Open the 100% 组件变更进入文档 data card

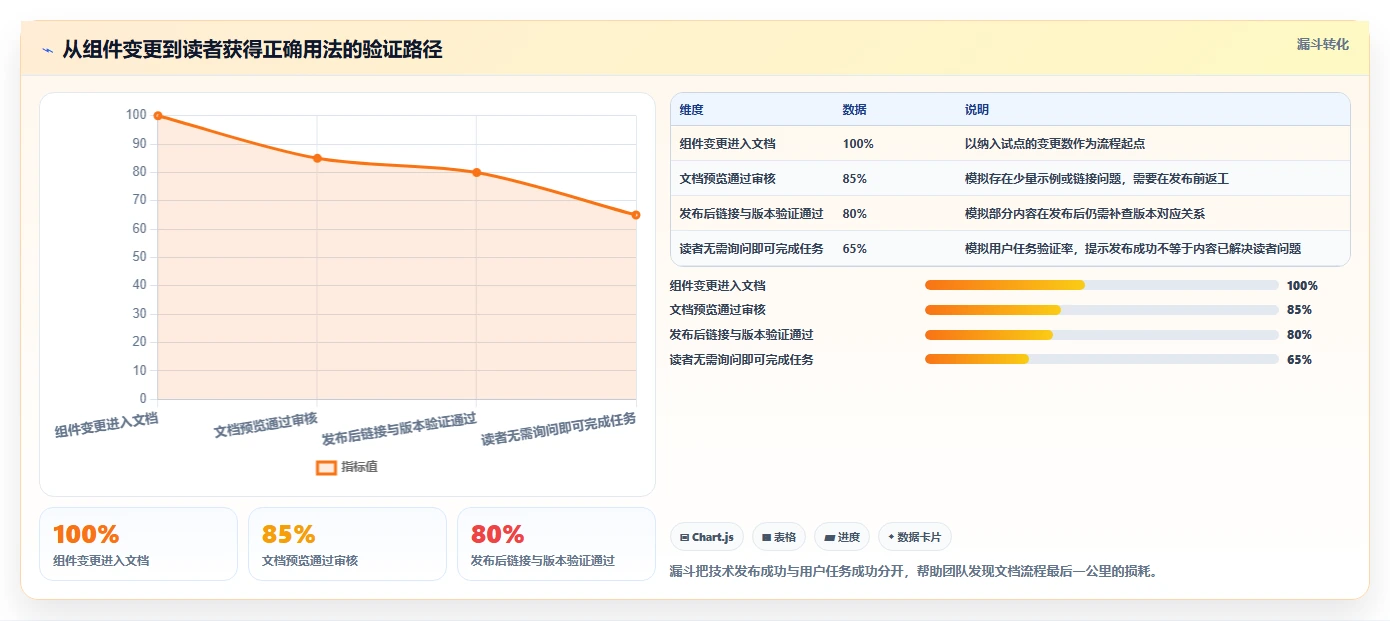tap(138, 544)
